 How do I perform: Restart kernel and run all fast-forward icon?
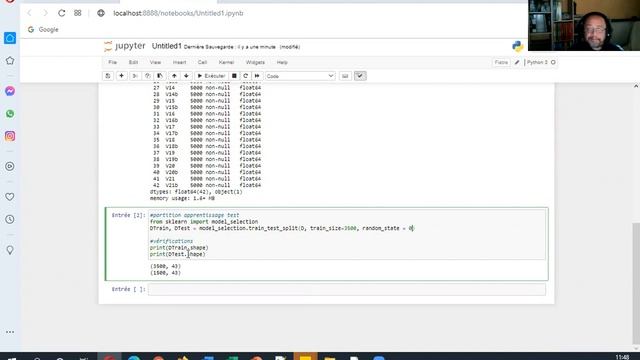point(257,76)
